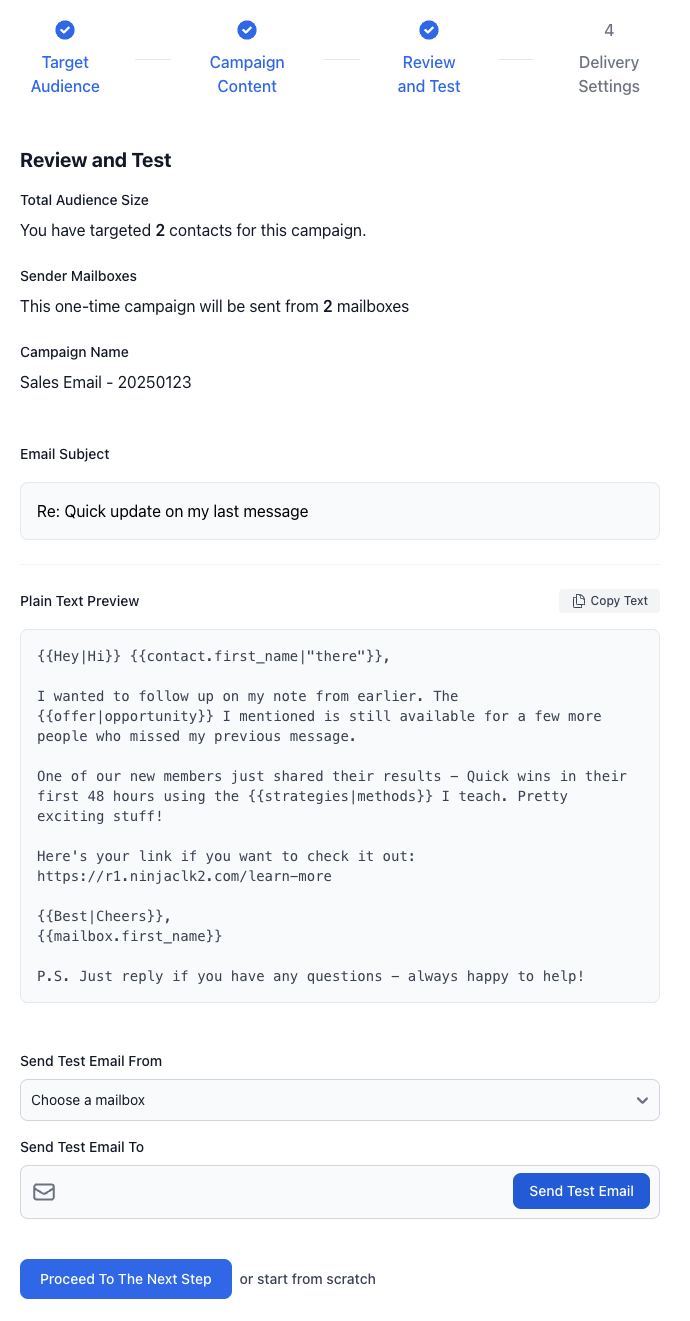Click Proceed To The Next Step

click(x=125, y=1278)
